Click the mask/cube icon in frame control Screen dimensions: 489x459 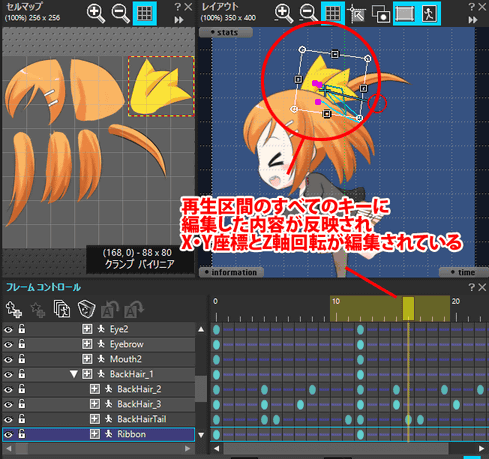pos(86,309)
